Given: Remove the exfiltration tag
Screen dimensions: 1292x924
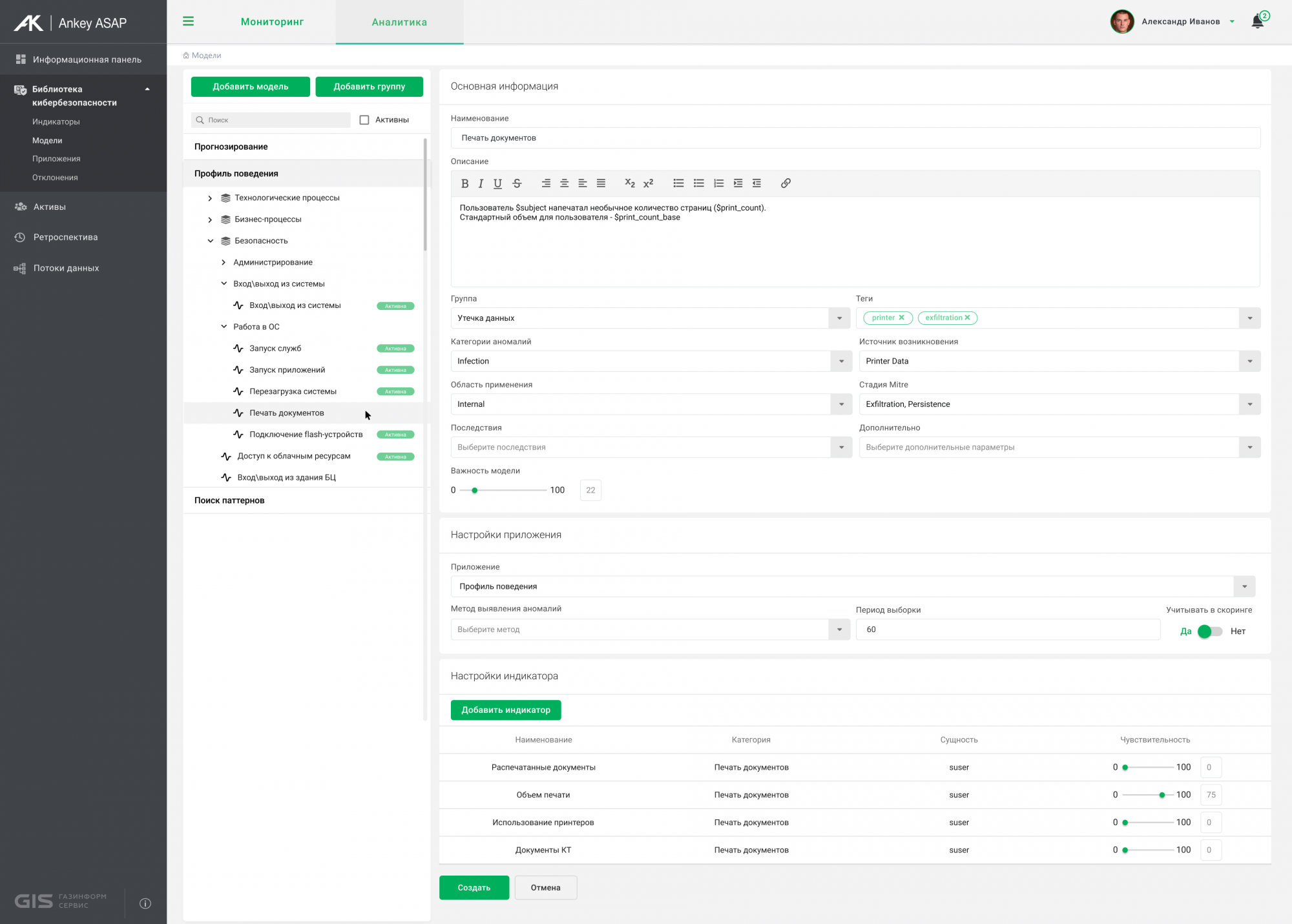Looking at the screenshot, I should [967, 318].
